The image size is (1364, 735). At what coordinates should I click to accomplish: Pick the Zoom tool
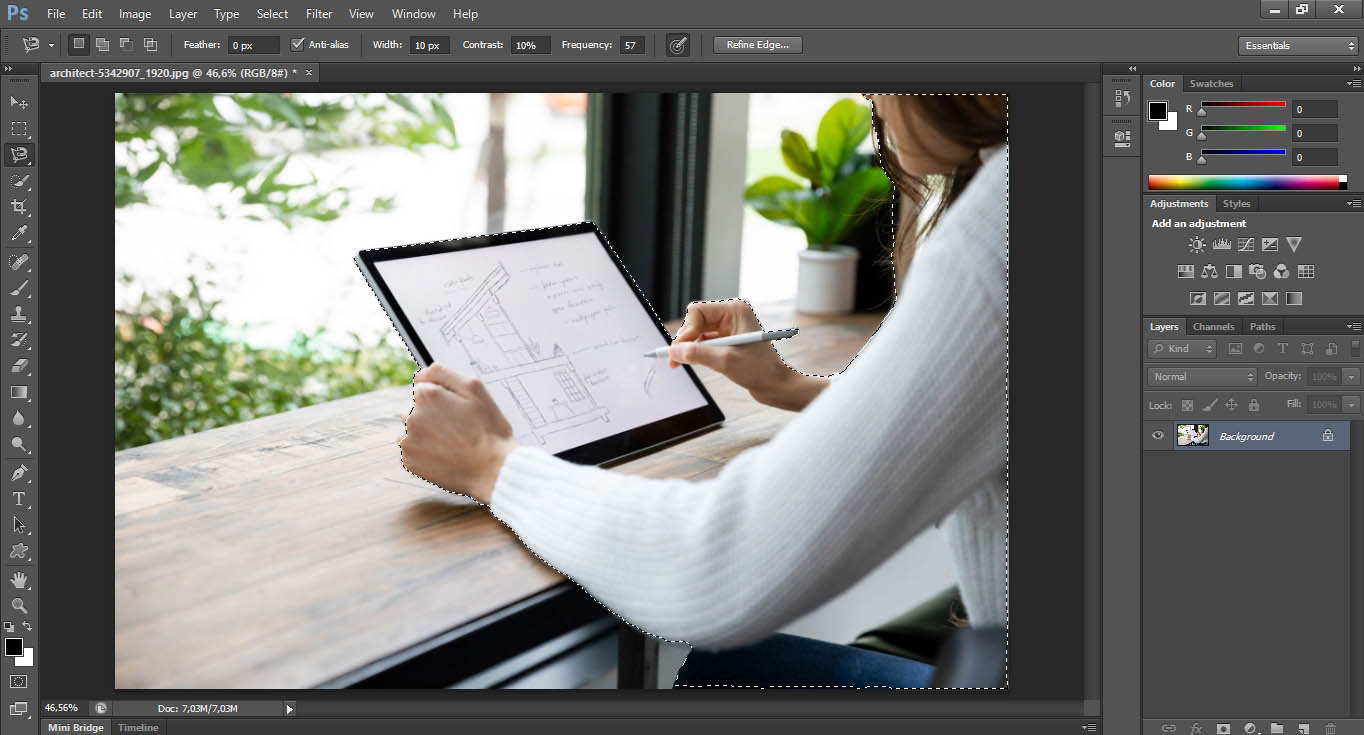pos(18,605)
